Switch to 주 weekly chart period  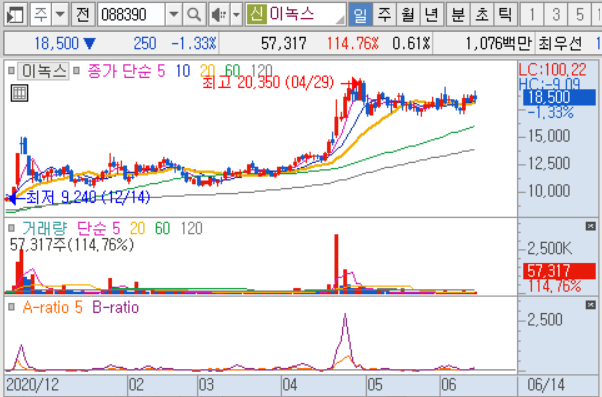click(x=384, y=15)
